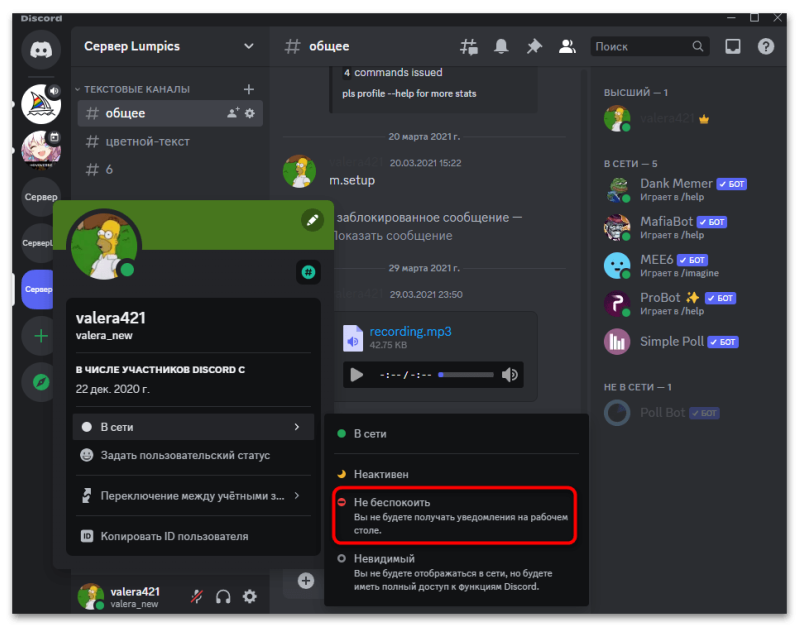The height and width of the screenshot is (627, 800).
Task: Click valera421 avatar in m.setup message
Action: [299, 171]
